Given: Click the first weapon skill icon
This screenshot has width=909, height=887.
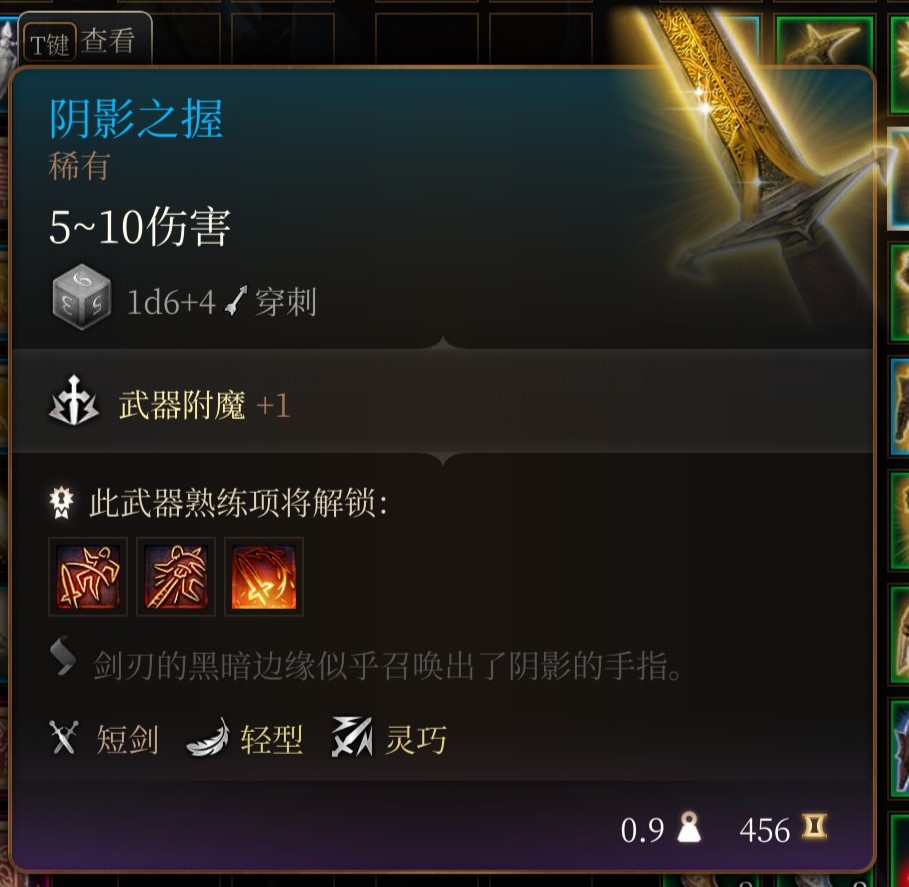Looking at the screenshot, I should pos(88,576).
